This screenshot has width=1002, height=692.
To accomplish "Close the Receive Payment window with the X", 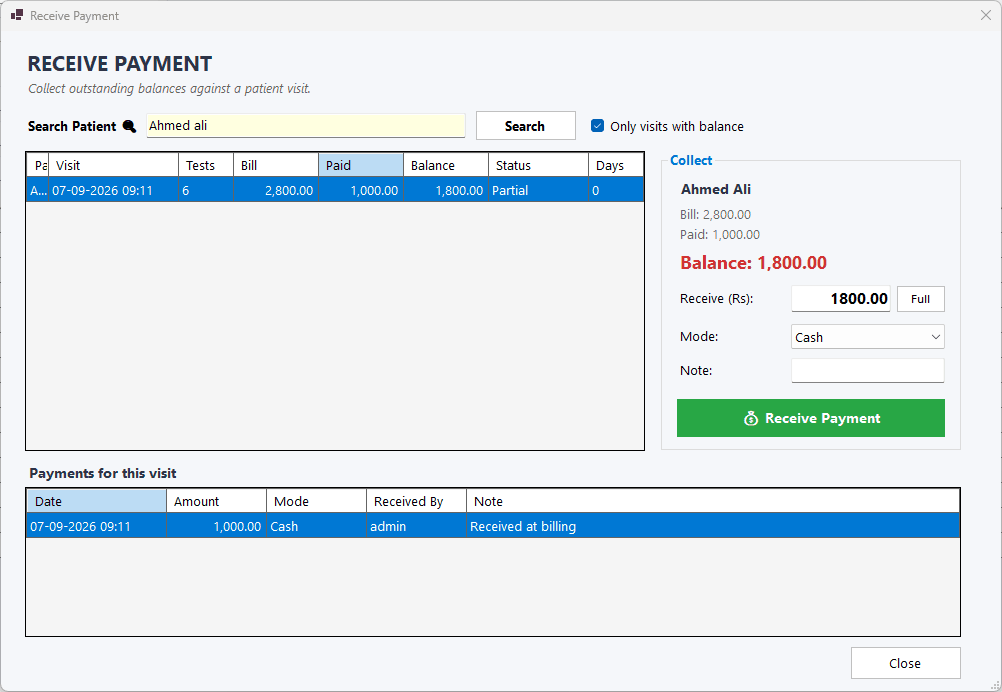I will click(x=985, y=15).
